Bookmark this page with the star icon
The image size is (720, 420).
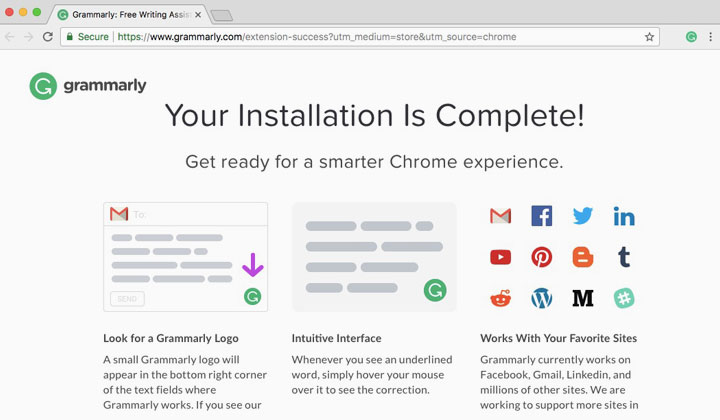tap(649, 37)
